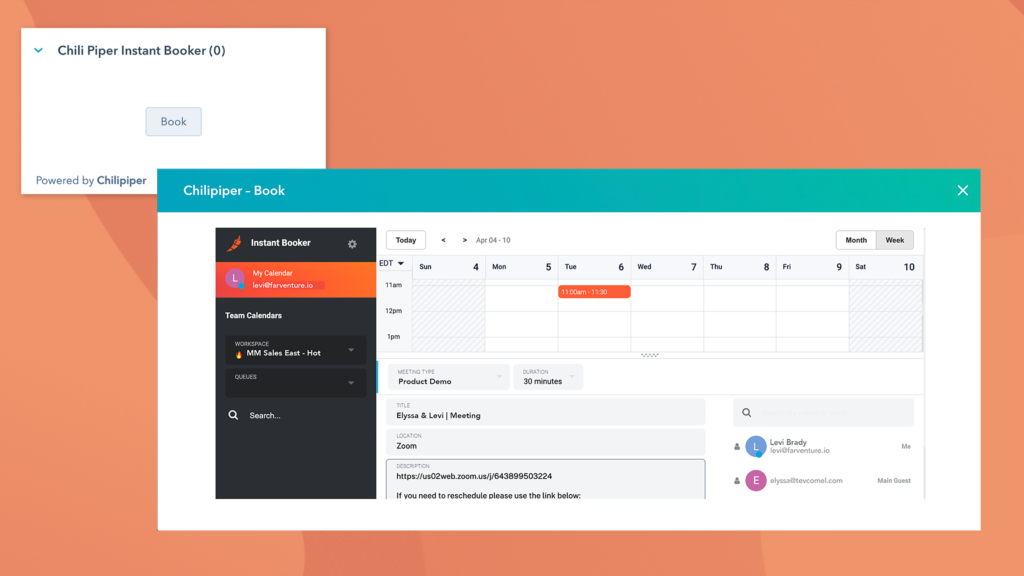Click the search icon in guest search field
Viewport: 1024px width, 576px height.
coord(748,412)
